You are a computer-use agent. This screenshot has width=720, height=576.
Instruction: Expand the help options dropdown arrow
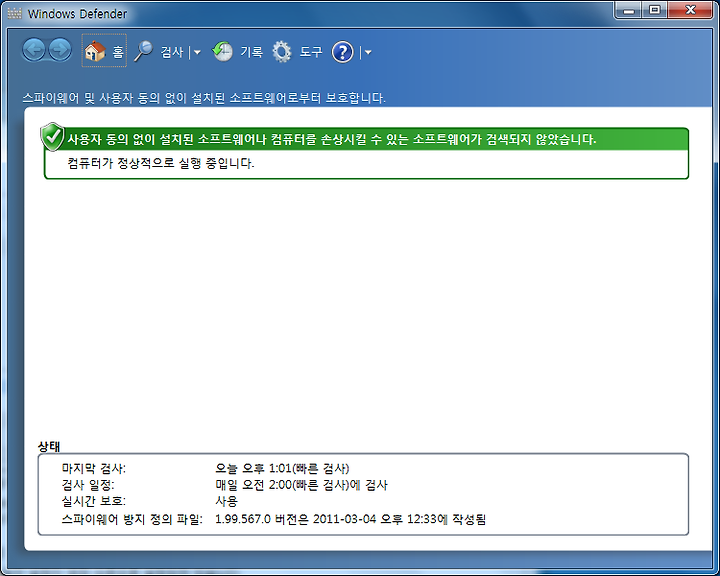(368, 52)
